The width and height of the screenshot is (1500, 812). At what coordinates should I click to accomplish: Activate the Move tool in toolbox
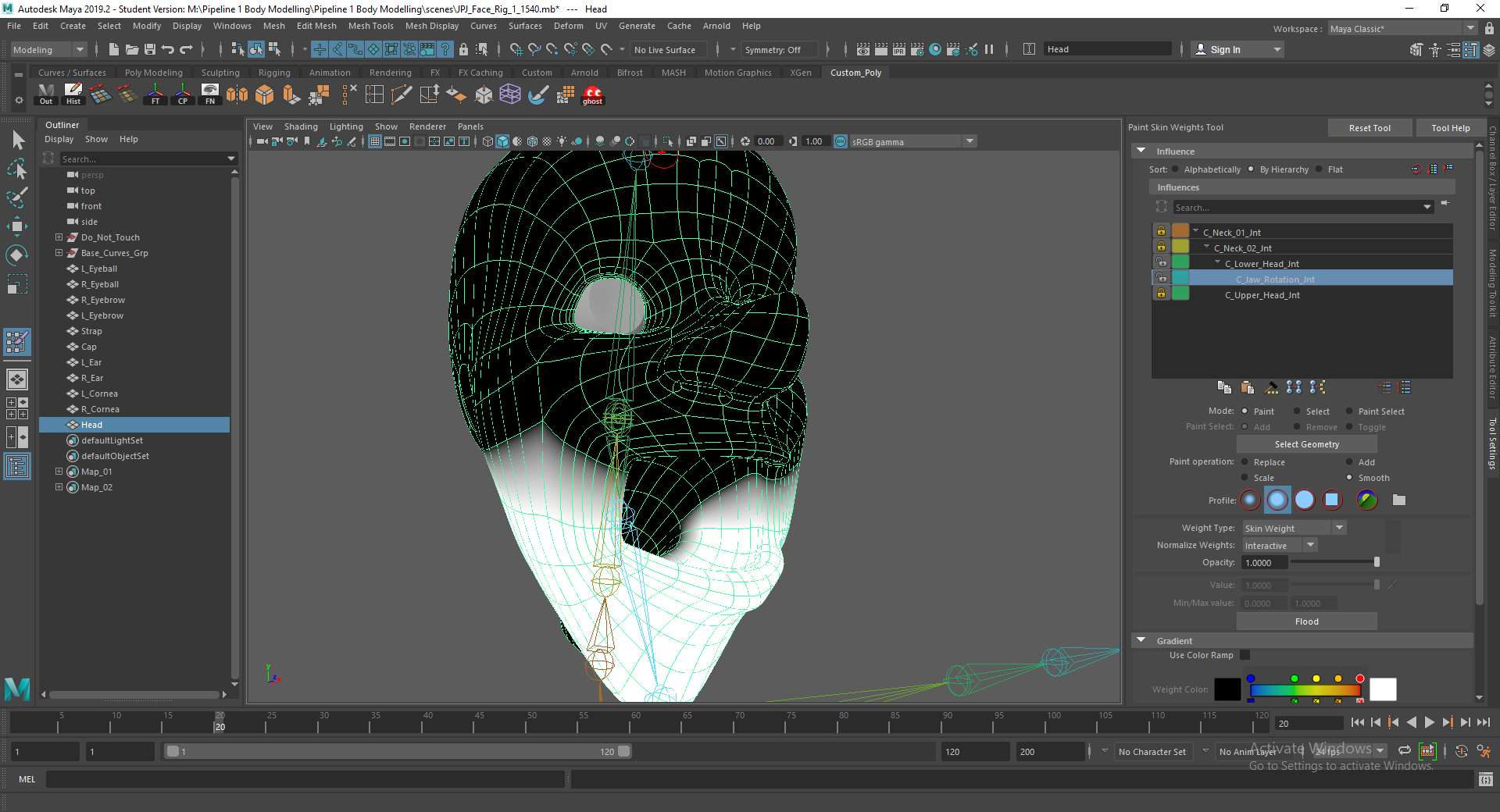click(x=17, y=226)
